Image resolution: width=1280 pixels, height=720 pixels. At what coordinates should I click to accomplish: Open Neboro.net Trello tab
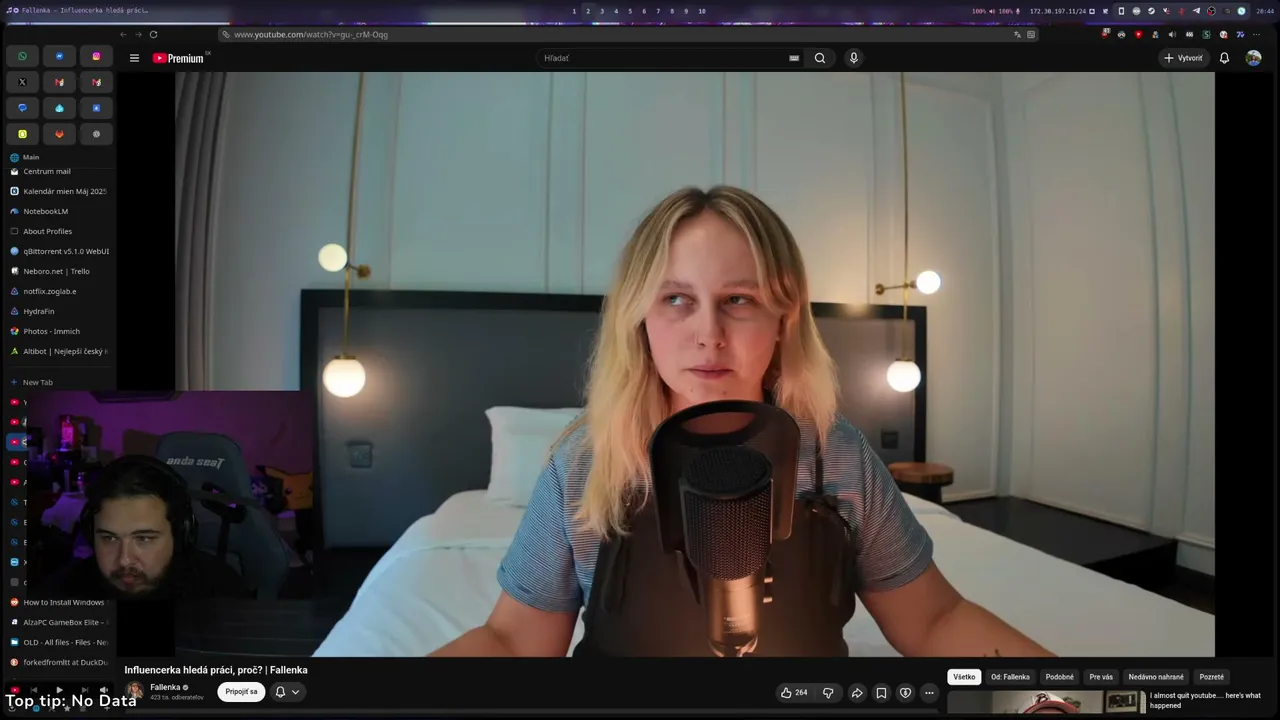(58, 271)
